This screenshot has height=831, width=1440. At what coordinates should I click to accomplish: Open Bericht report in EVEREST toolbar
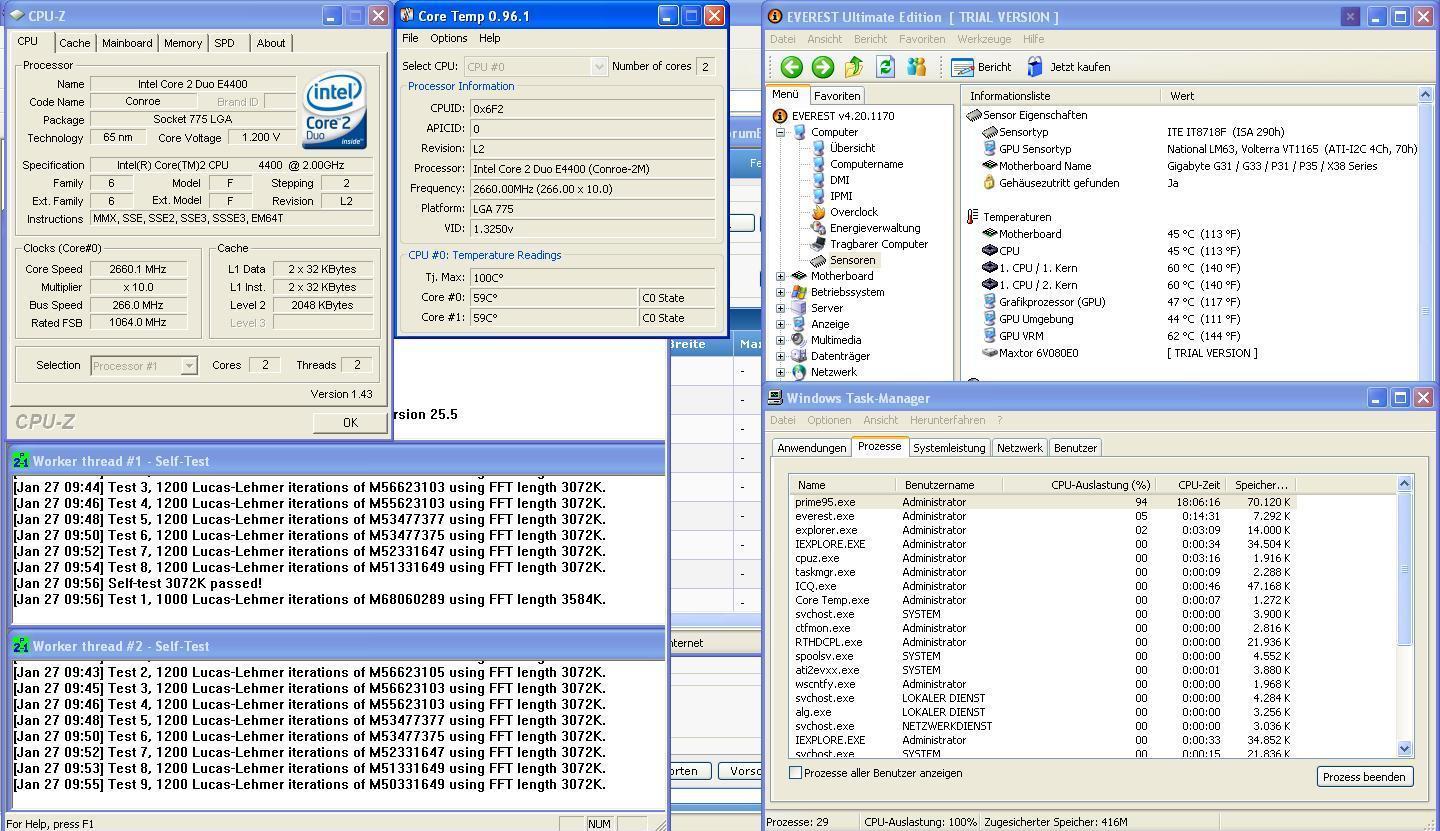pyautogui.click(x=981, y=67)
